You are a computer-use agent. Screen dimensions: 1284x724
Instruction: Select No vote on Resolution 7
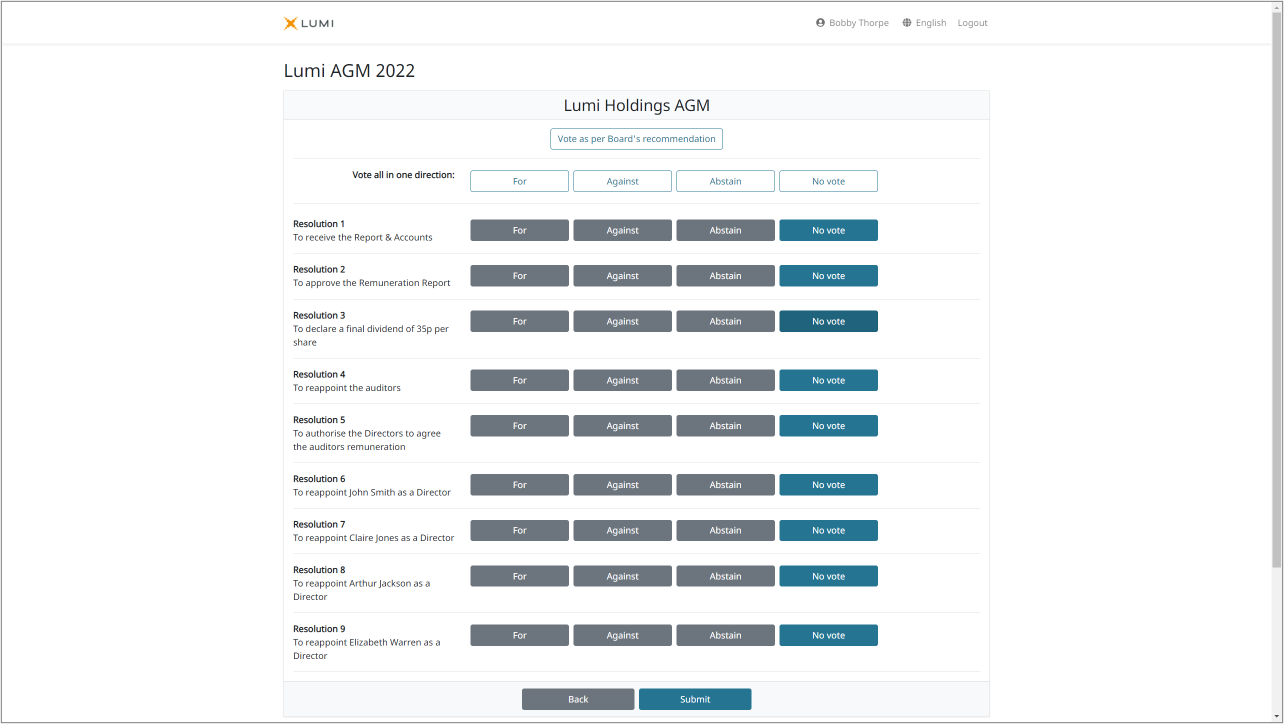click(x=828, y=530)
